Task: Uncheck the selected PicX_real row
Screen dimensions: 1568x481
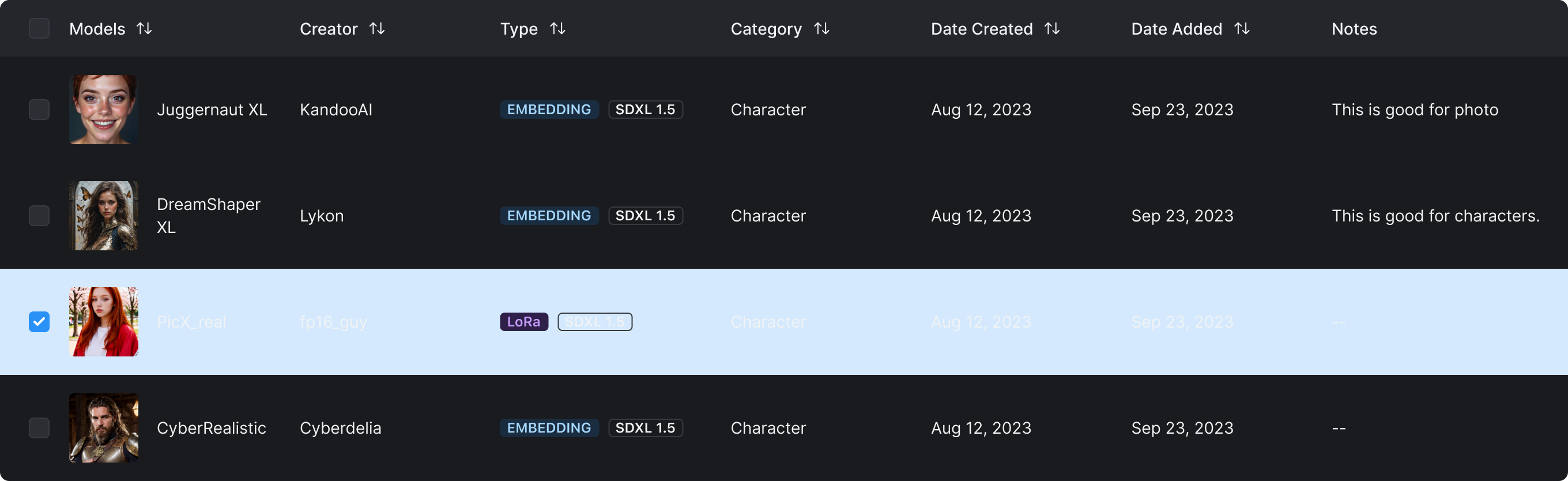Action: [40, 321]
